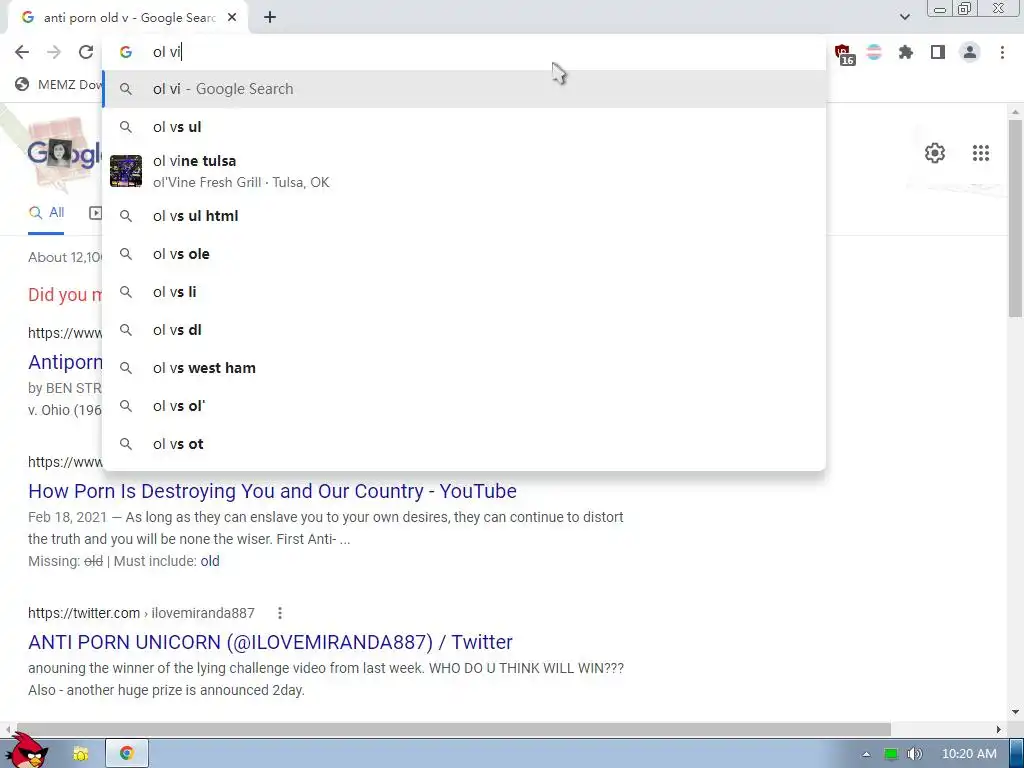1024x768 pixels.
Task: Open the Google apps grid
Action: tap(980, 153)
